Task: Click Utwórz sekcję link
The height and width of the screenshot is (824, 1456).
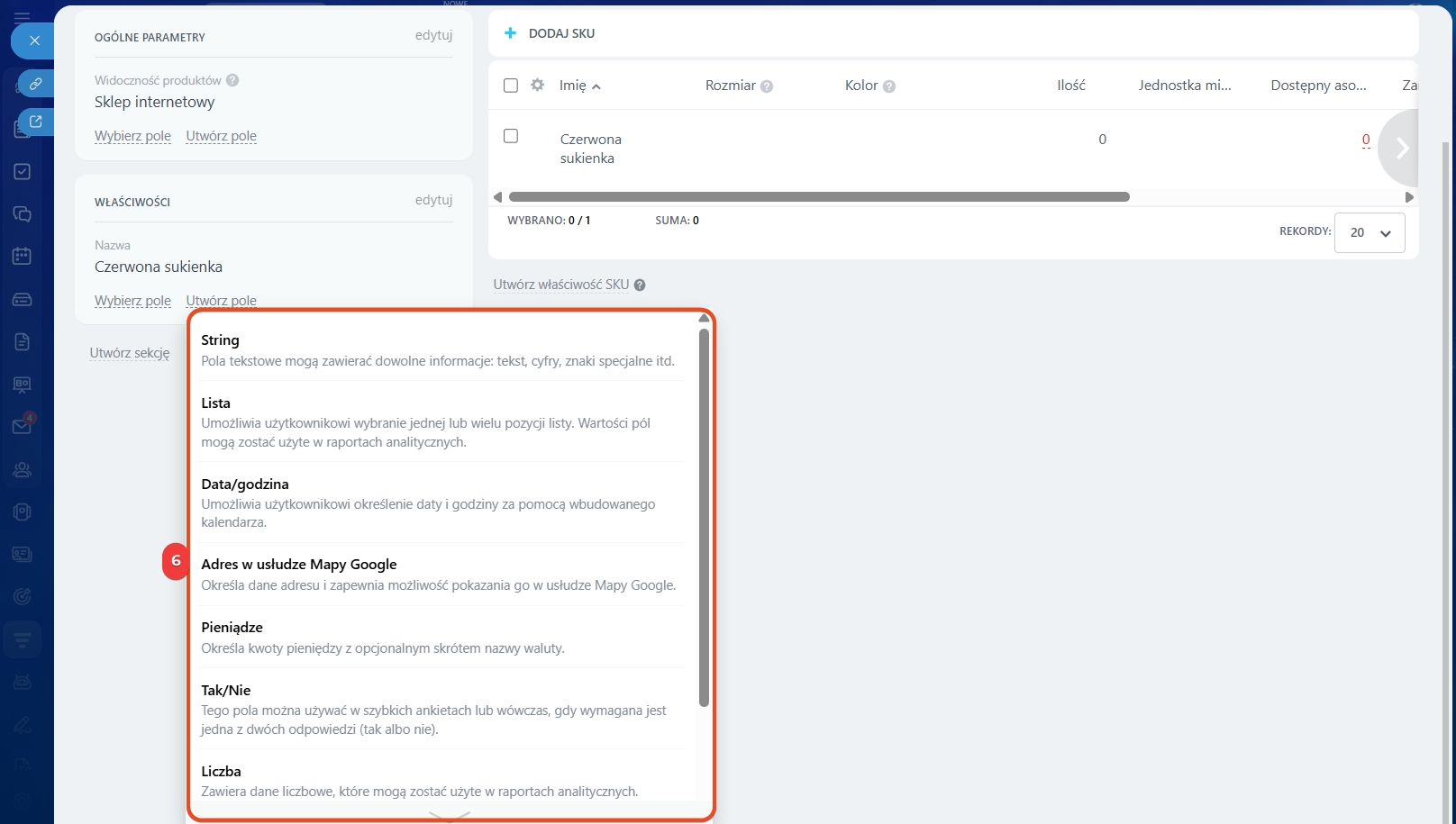Action: 130,353
